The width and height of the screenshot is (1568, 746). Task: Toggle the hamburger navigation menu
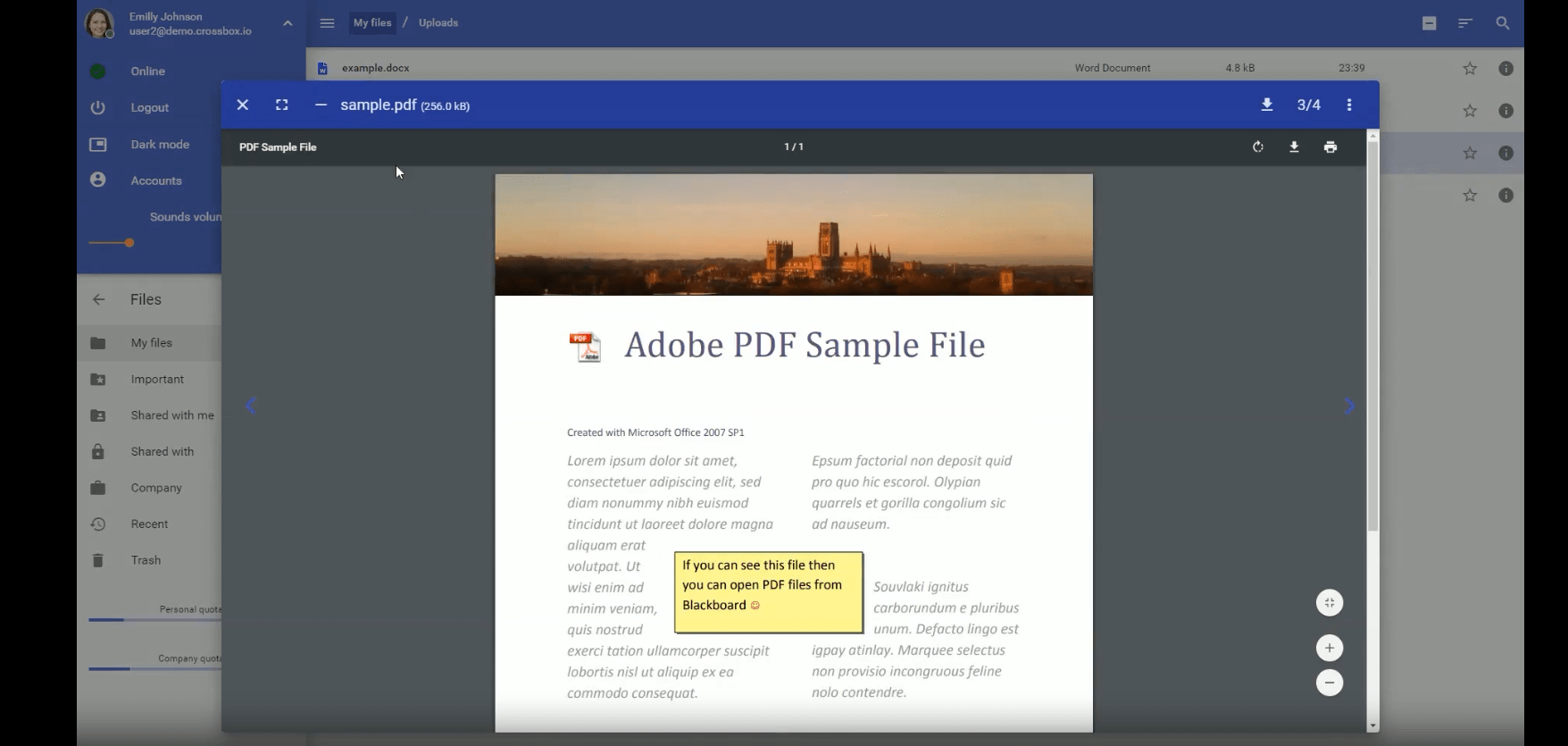tap(327, 23)
